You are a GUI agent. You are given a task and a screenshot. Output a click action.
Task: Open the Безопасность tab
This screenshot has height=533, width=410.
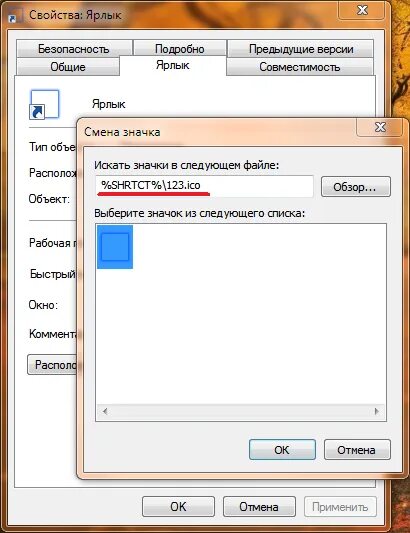click(74, 49)
